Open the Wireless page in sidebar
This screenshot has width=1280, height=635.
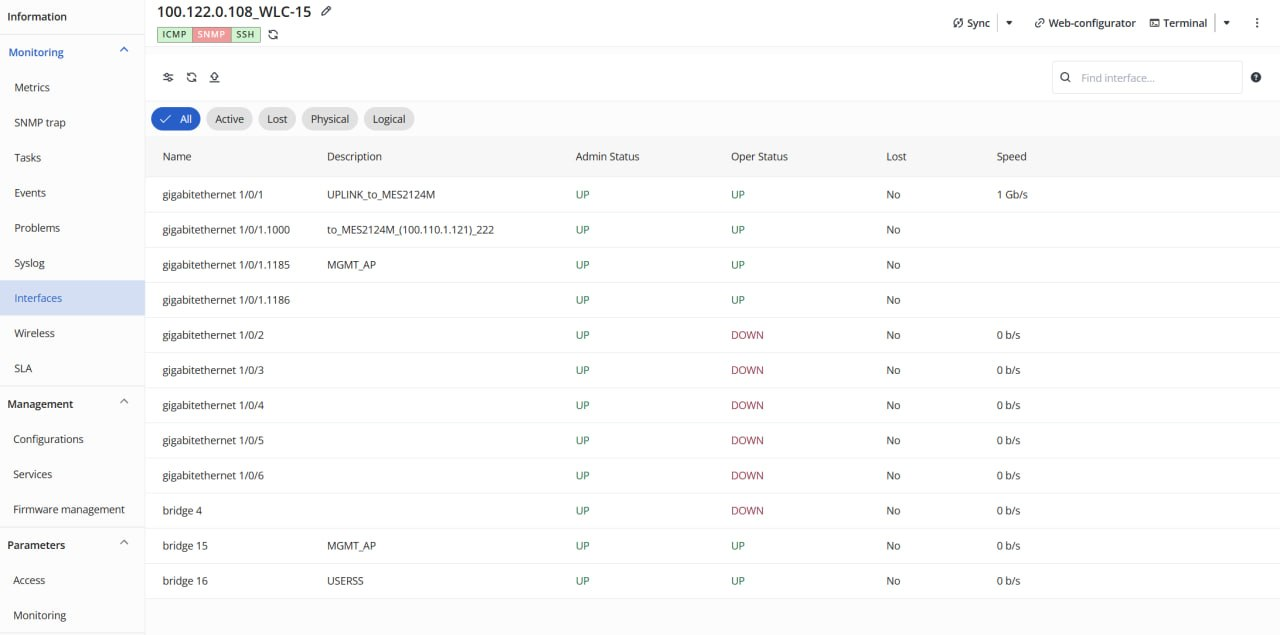click(x=34, y=333)
